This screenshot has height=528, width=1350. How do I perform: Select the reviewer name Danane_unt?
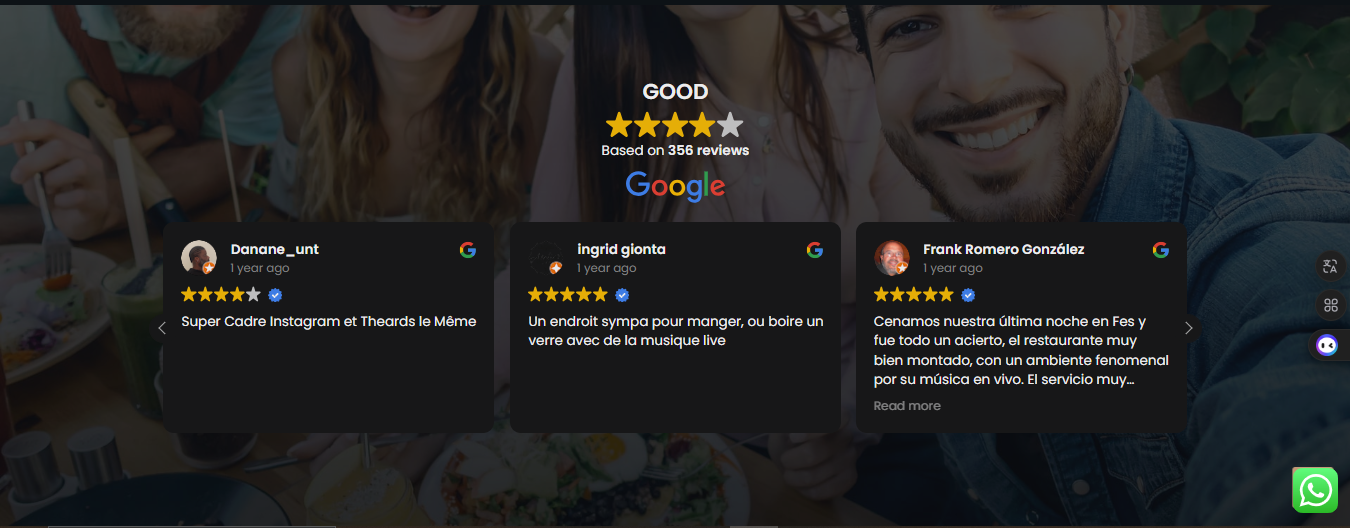pos(275,249)
